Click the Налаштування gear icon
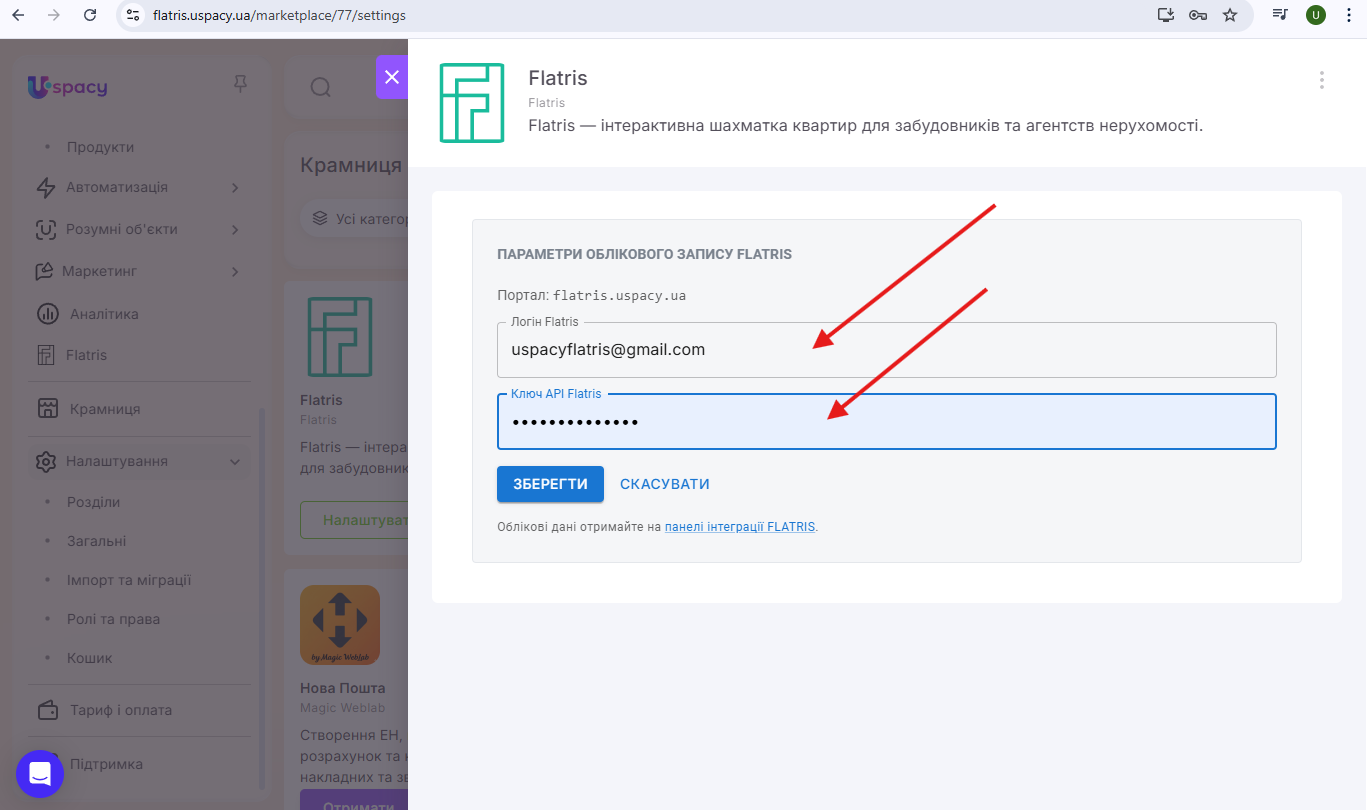The image size is (1367, 810). coord(46,462)
